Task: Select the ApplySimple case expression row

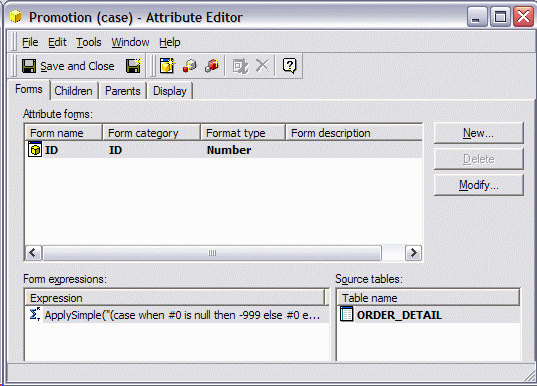Action: [177, 315]
